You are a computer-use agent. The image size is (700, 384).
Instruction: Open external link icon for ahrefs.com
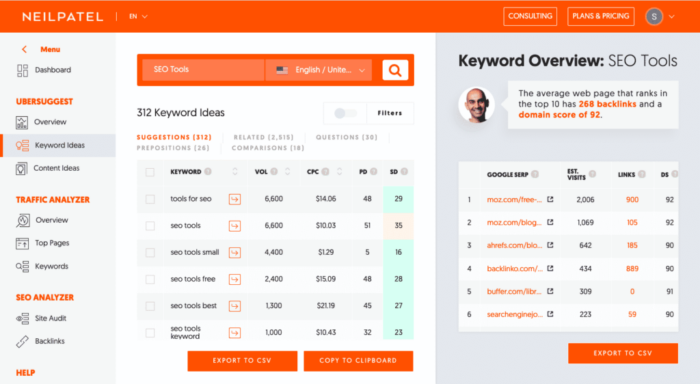pos(550,245)
